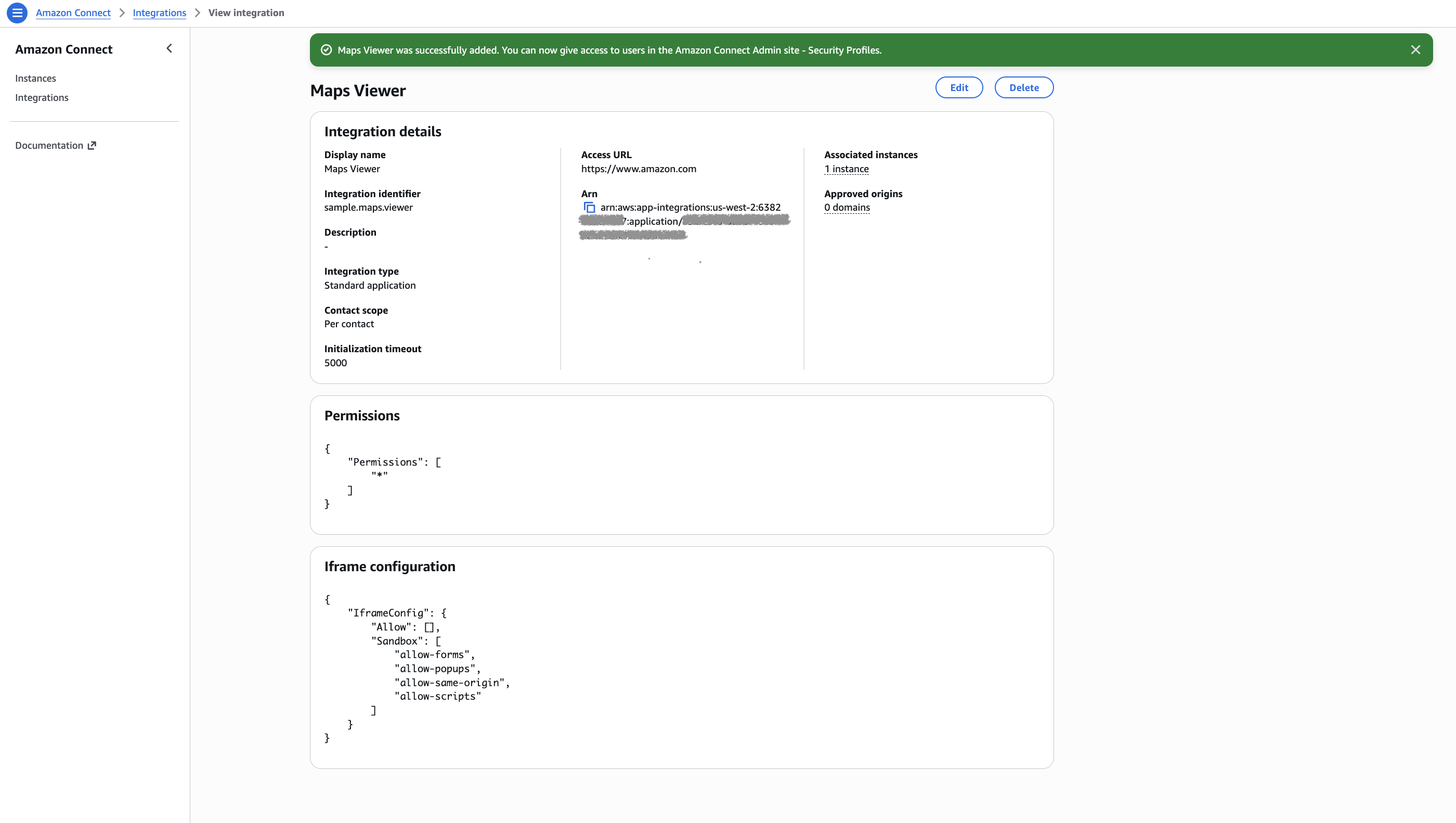This screenshot has height=823, width=1456.
Task: Dismiss the success notification banner
Action: click(x=1416, y=50)
